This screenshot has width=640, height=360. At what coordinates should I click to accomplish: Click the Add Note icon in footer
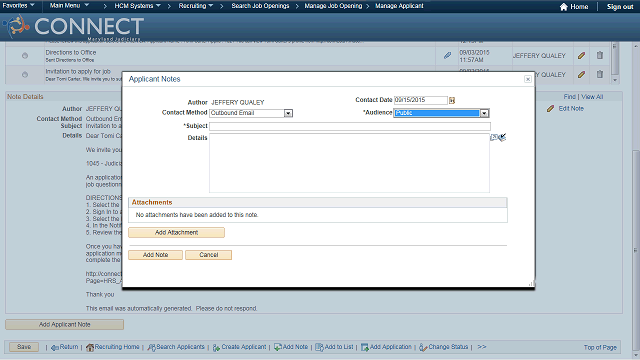(x=278, y=347)
